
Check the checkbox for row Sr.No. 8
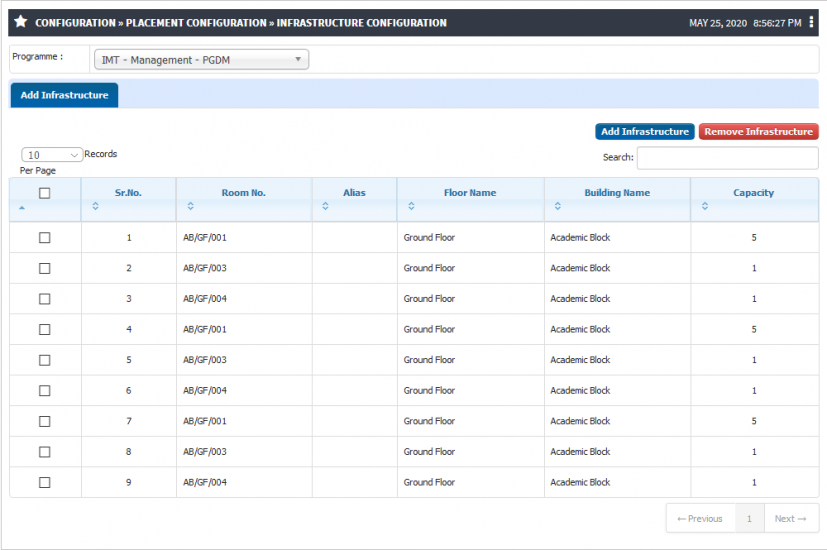pyautogui.click(x=45, y=452)
